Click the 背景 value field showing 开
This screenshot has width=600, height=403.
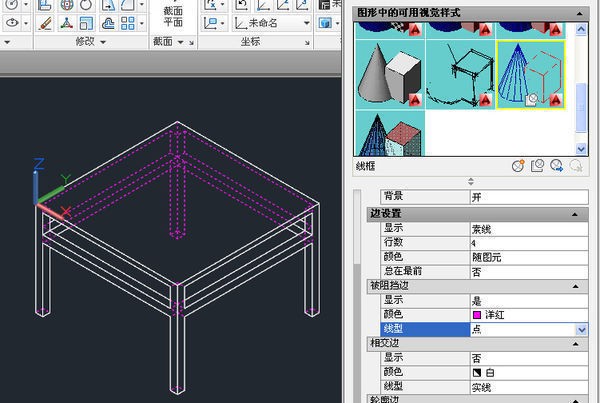[520, 198]
